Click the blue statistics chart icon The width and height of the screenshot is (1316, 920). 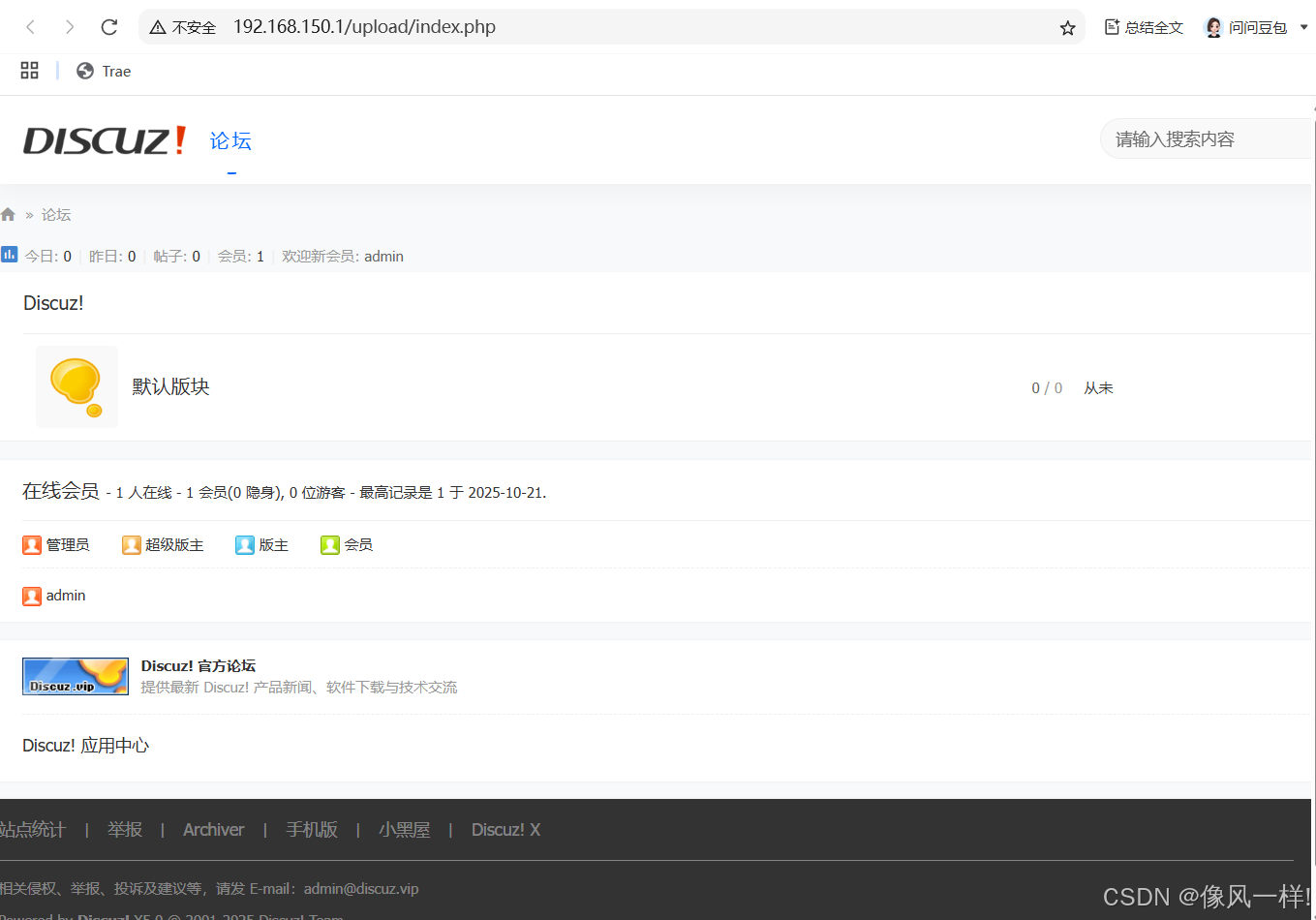tap(10, 255)
